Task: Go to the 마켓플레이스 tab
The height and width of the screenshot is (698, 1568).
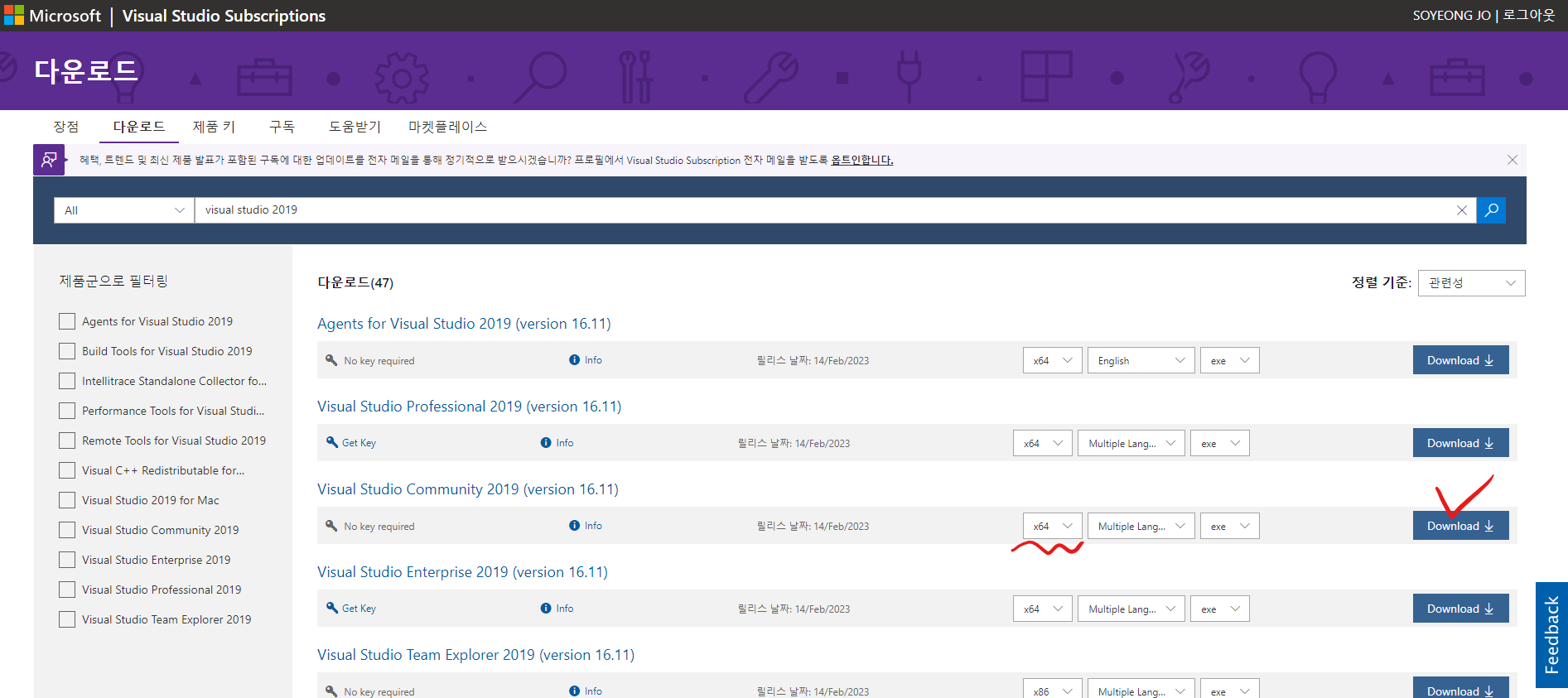Action: pyautogui.click(x=447, y=127)
